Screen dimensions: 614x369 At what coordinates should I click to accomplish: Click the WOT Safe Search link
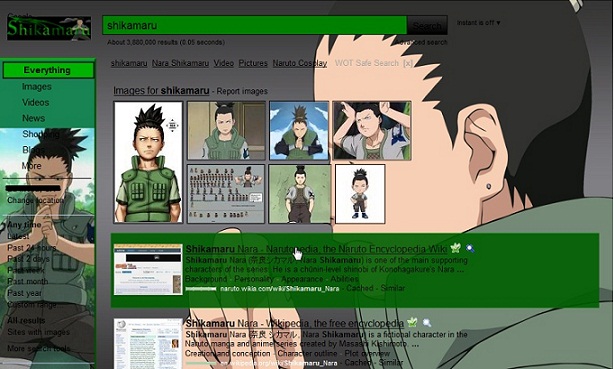coord(367,63)
